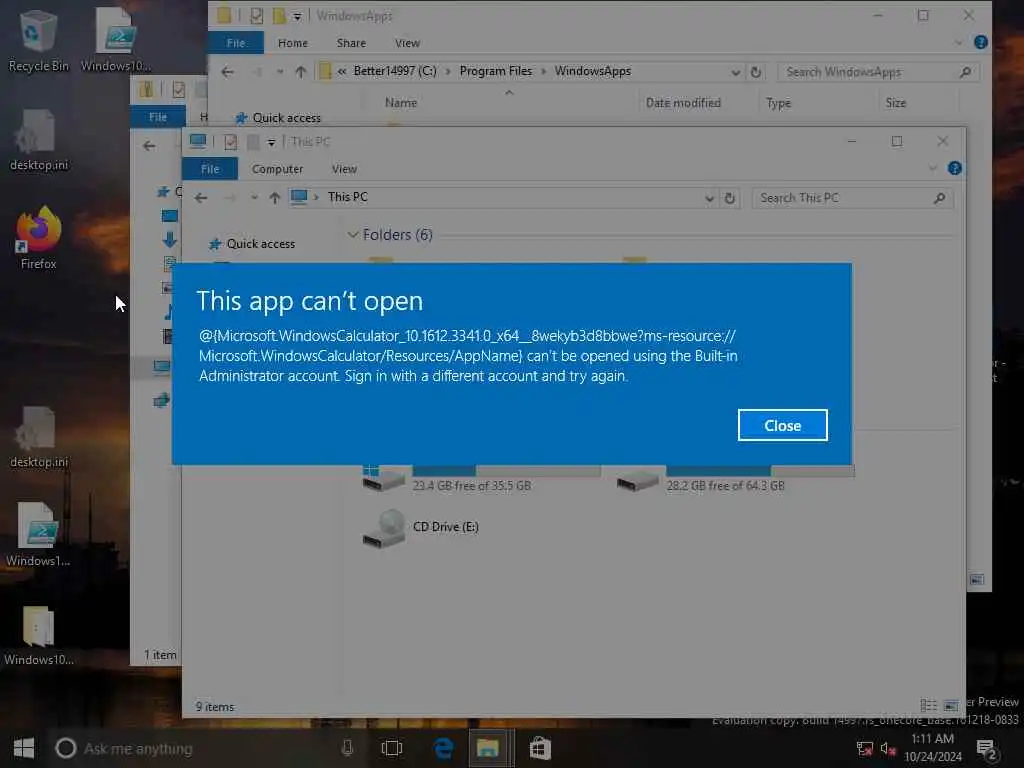Image resolution: width=1024 pixels, height=768 pixels.
Task: Select the drive with 28.2 GB free
Action: [735, 478]
